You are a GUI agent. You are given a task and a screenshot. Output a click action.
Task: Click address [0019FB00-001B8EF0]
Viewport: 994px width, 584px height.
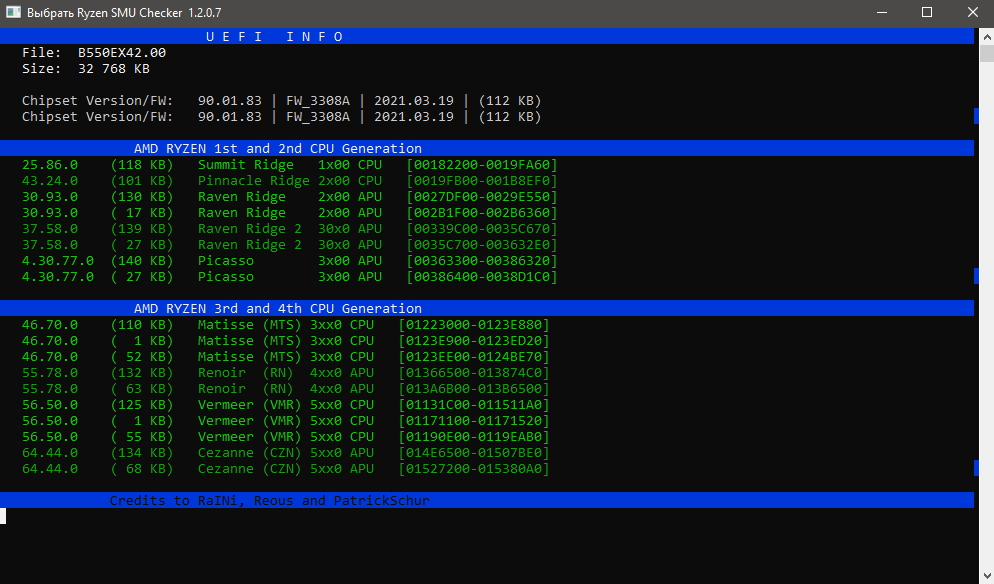482,181
